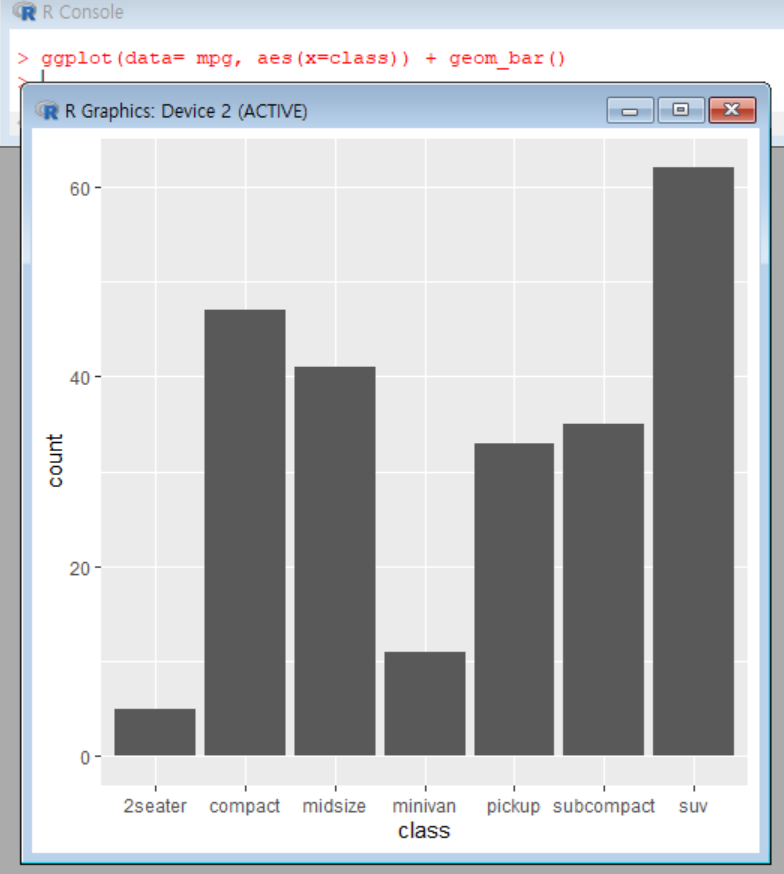Image resolution: width=784 pixels, height=874 pixels.
Task: Click the minivan axis label
Action: tap(424, 806)
